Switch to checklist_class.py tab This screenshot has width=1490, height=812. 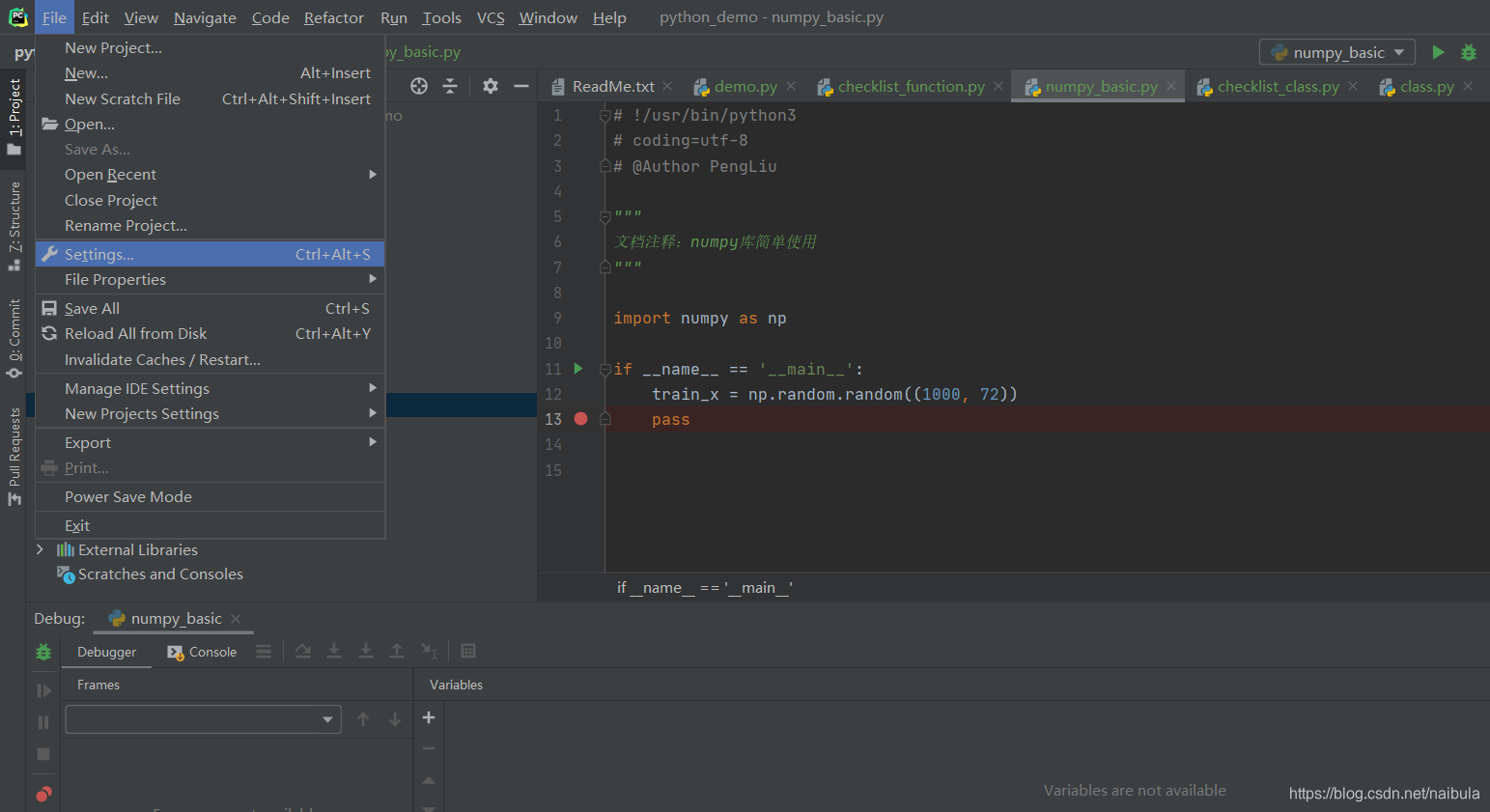(x=1278, y=86)
